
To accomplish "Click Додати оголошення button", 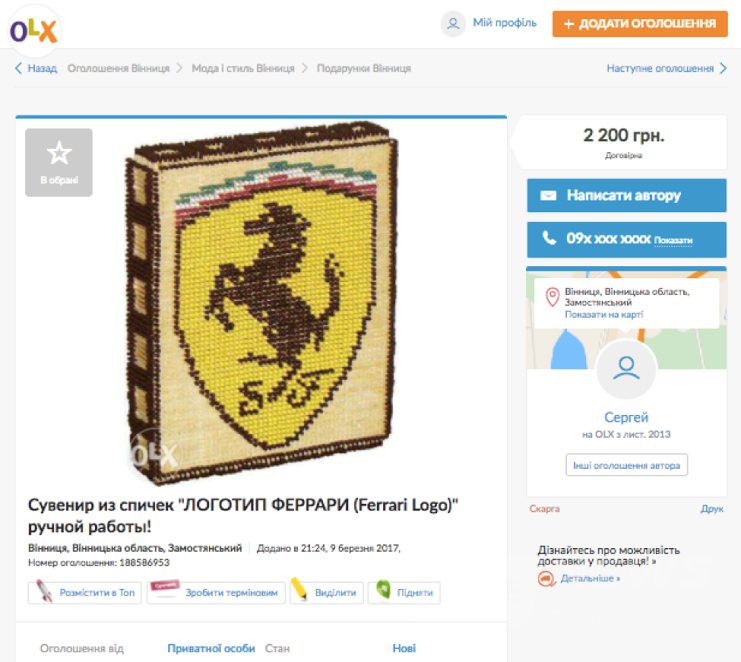I will click(x=640, y=24).
